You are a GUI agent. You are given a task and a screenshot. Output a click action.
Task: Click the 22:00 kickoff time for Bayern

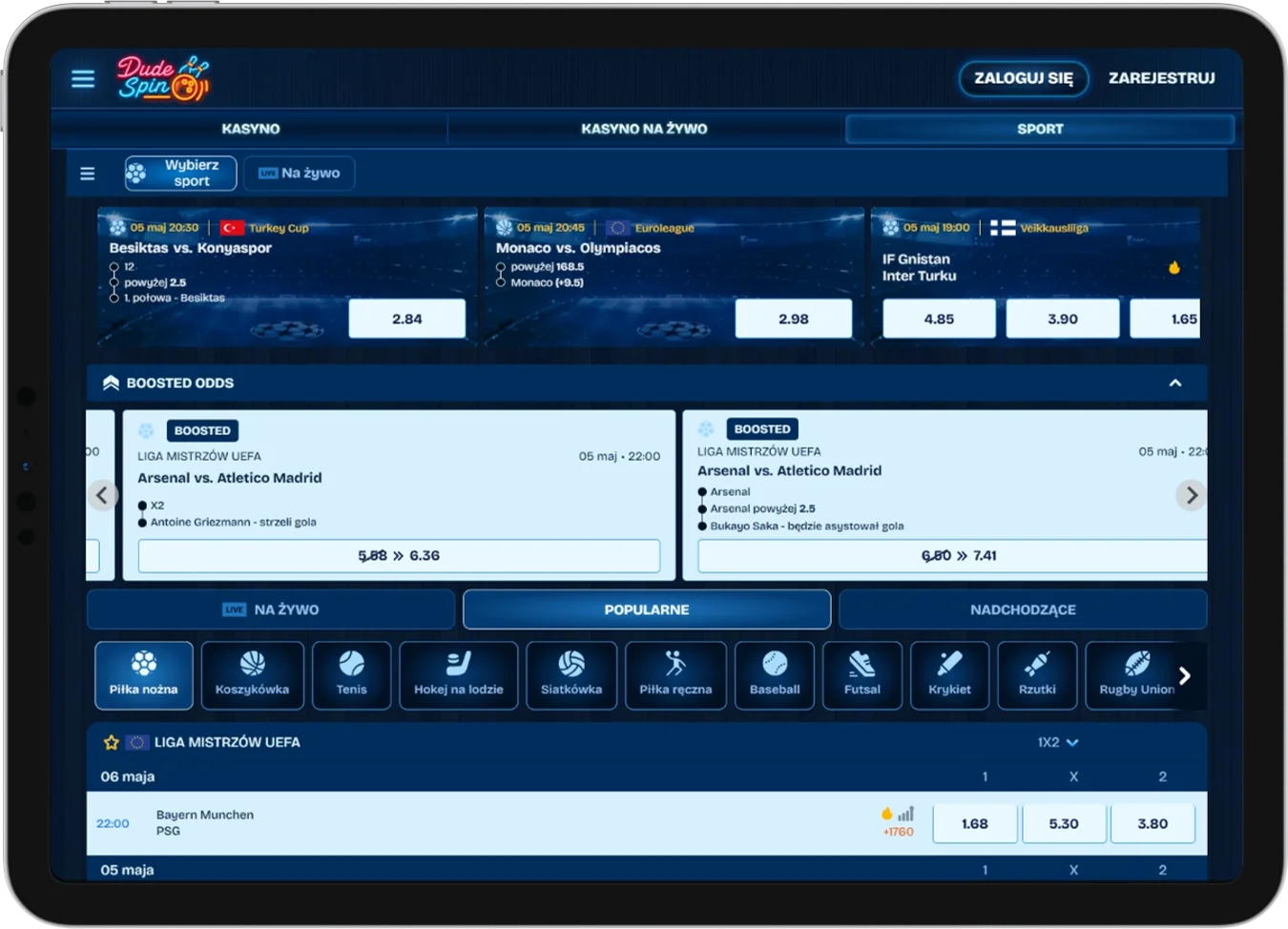click(x=113, y=823)
